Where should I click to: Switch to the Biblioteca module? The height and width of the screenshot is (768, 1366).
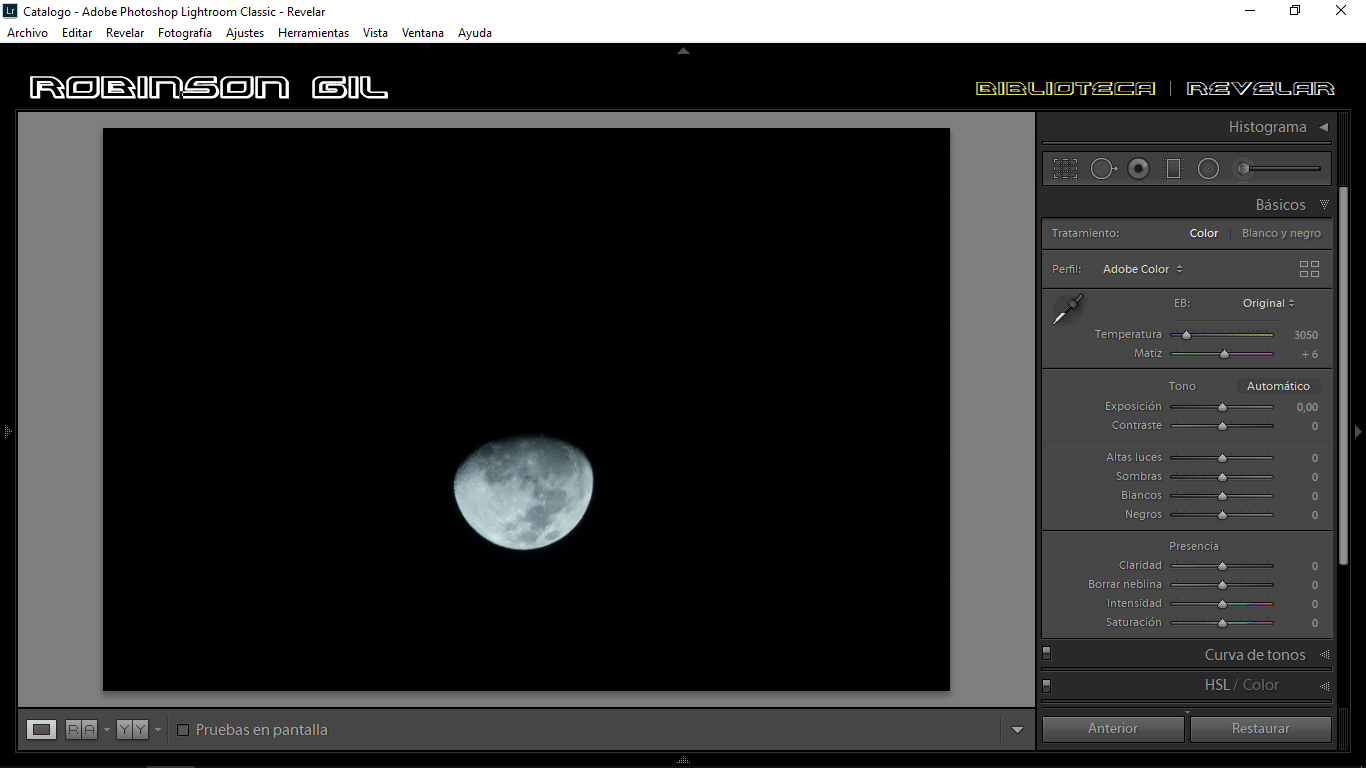(x=1064, y=88)
